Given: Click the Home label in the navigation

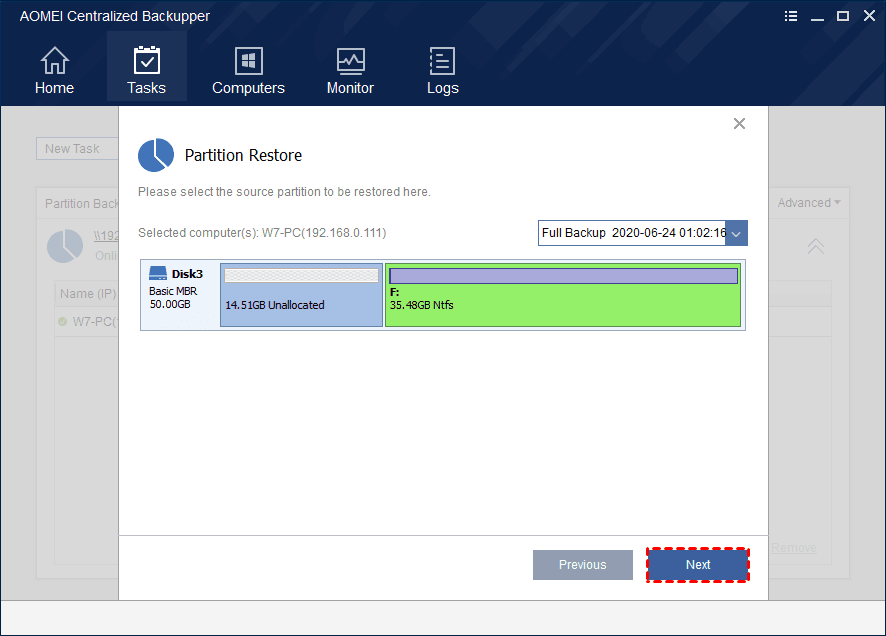Looking at the screenshot, I should (54, 88).
